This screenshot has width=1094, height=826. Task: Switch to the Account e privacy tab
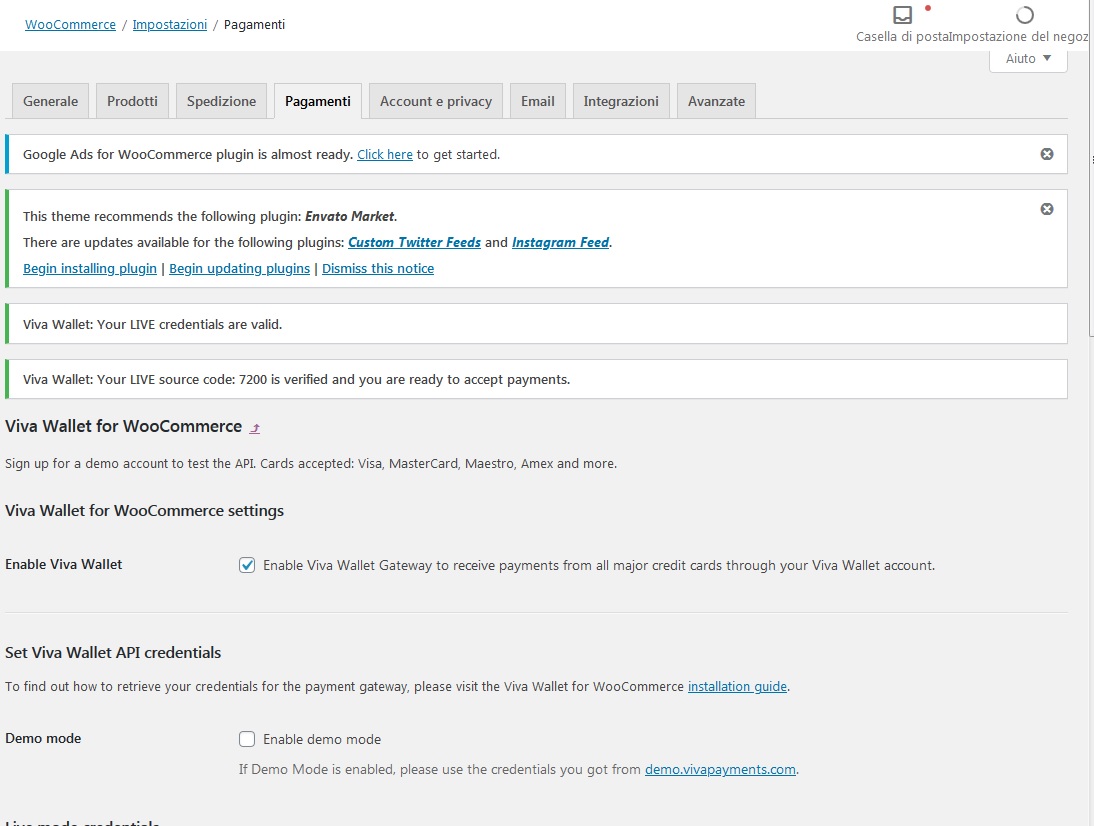[435, 100]
